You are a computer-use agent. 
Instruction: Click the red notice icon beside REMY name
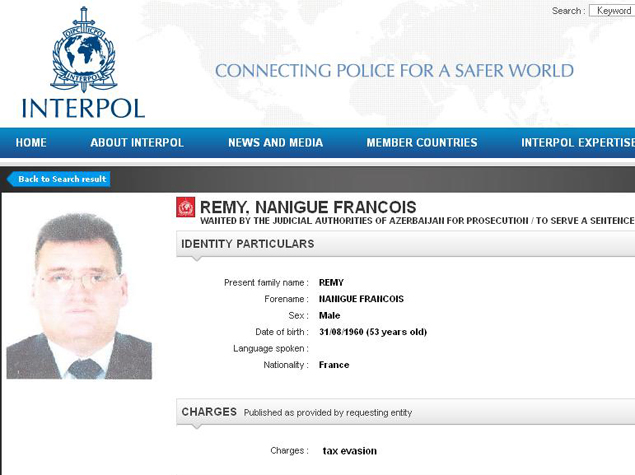[x=185, y=207]
